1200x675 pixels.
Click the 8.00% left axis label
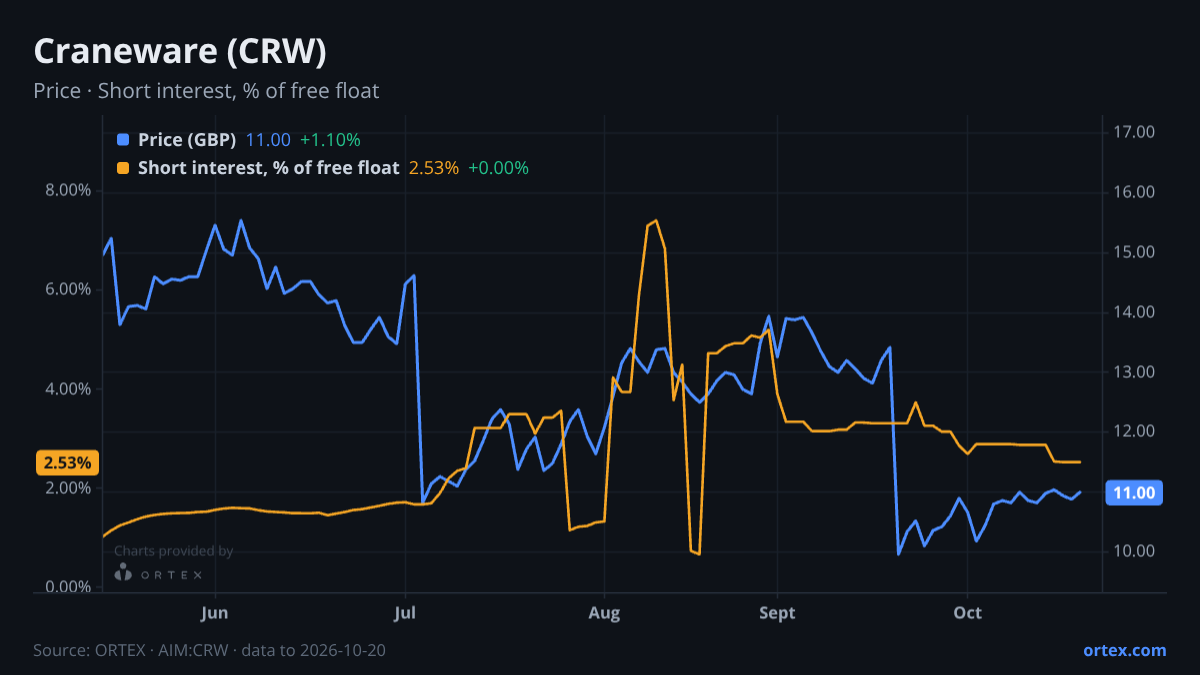68,190
